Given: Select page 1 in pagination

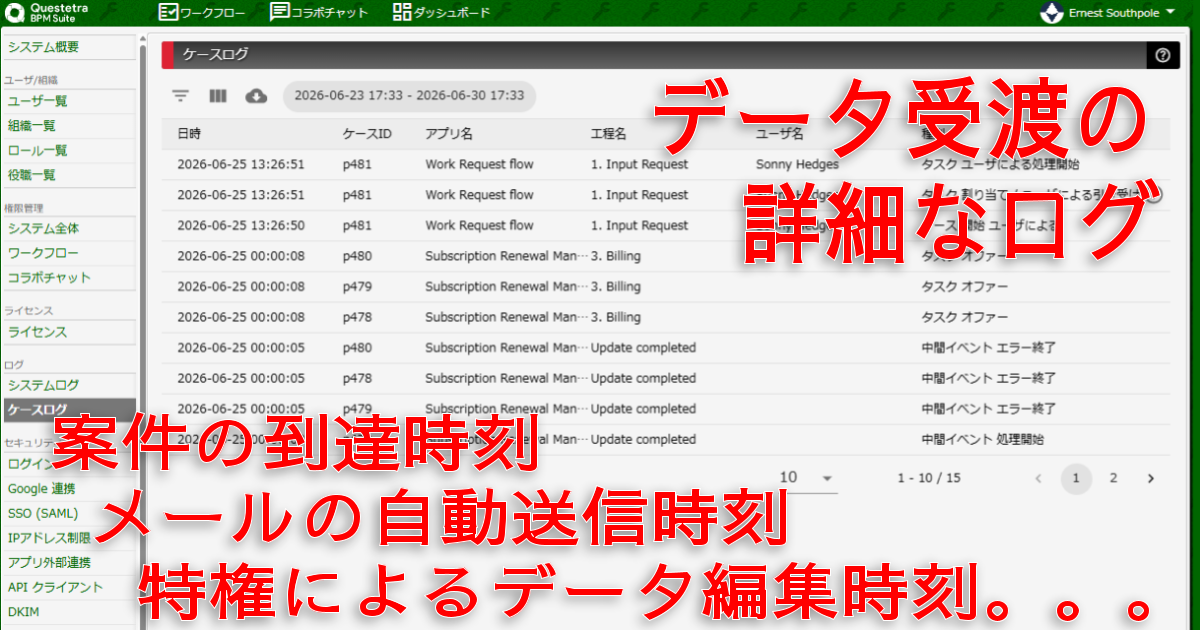Looking at the screenshot, I should tap(1076, 478).
